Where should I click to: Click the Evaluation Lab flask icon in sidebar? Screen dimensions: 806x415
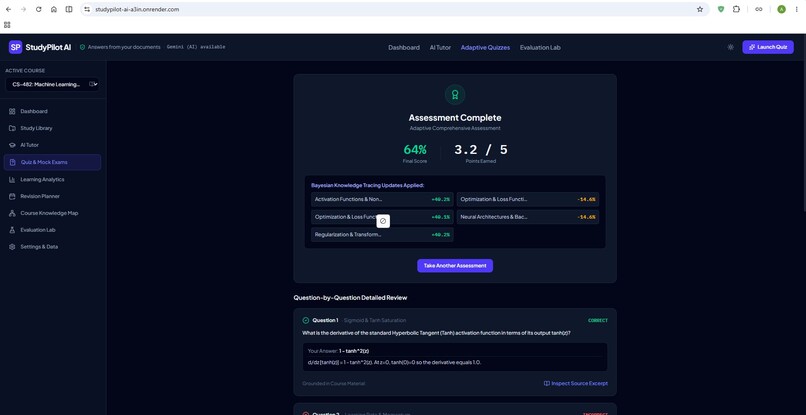click(x=12, y=230)
